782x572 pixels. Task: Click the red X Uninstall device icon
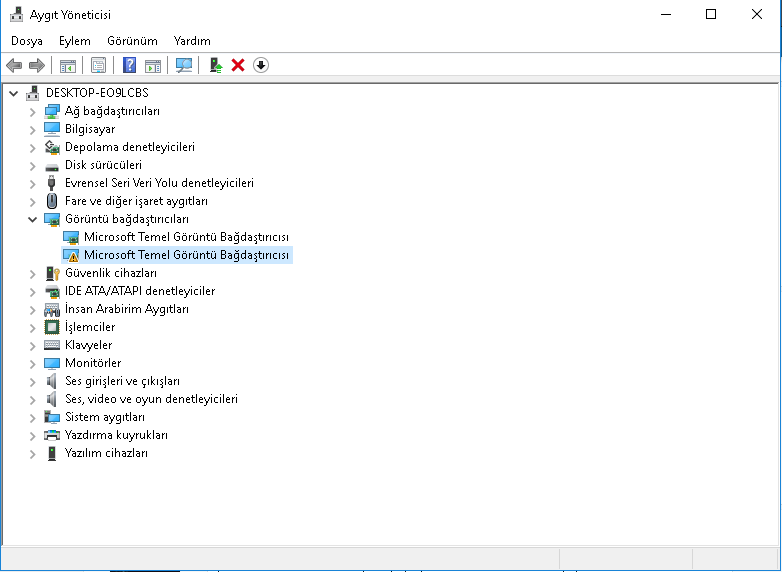tap(238, 65)
